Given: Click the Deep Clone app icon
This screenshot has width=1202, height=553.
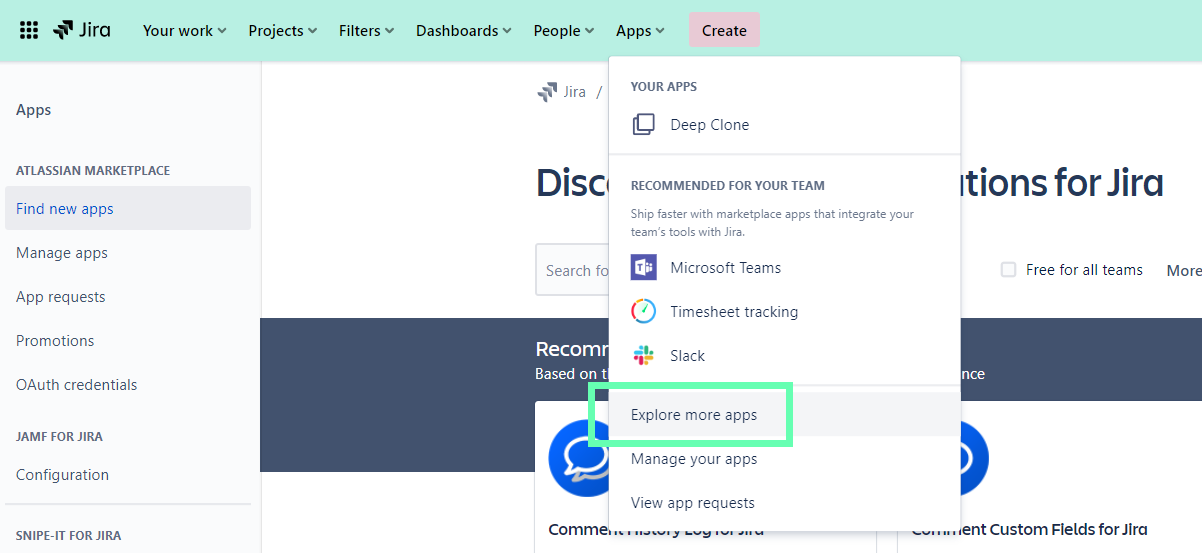Looking at the screenshot, I should (643, 125).
